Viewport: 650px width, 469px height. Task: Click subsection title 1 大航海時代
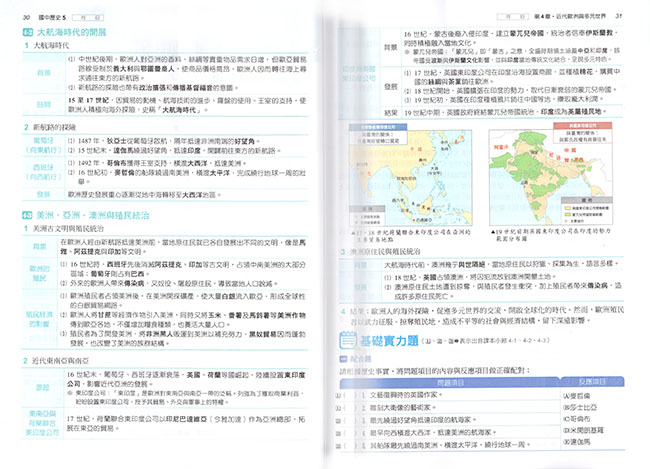tap(47, 45)
